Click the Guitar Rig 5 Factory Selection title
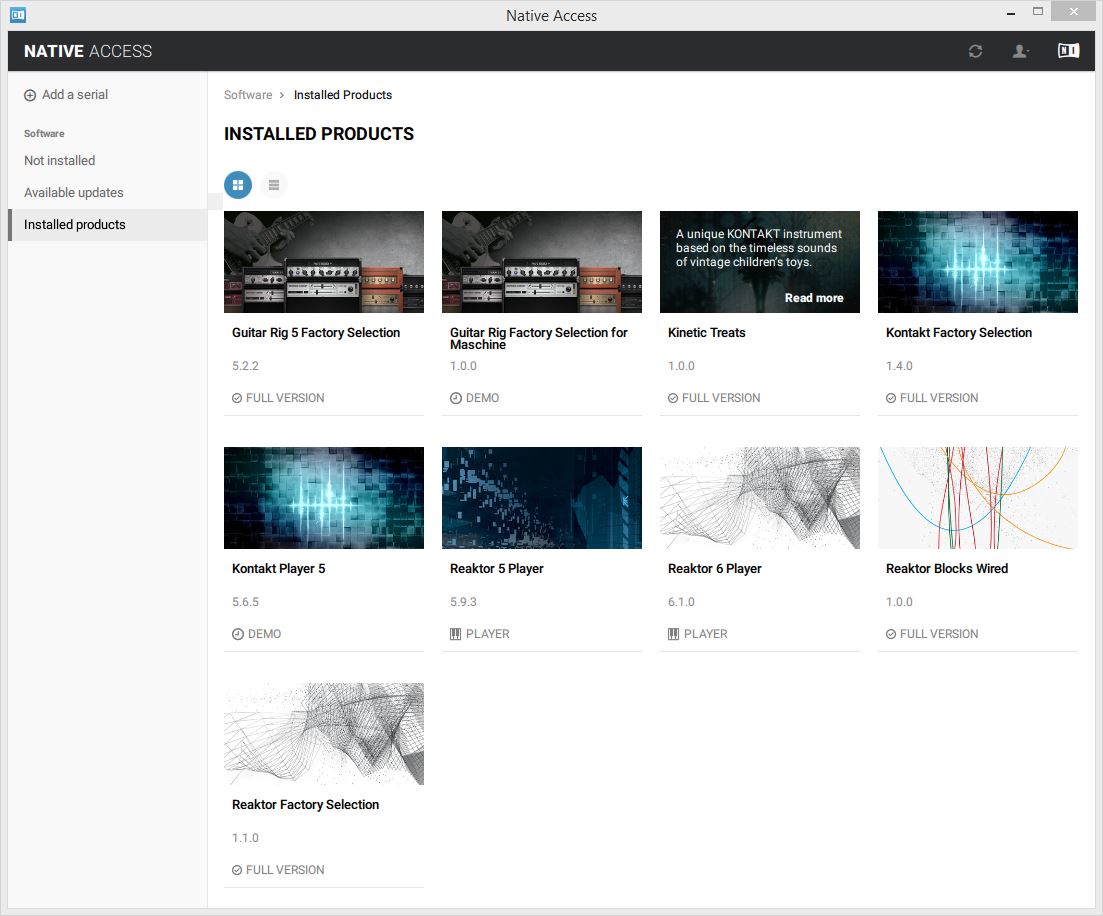 tap(316, 332)
